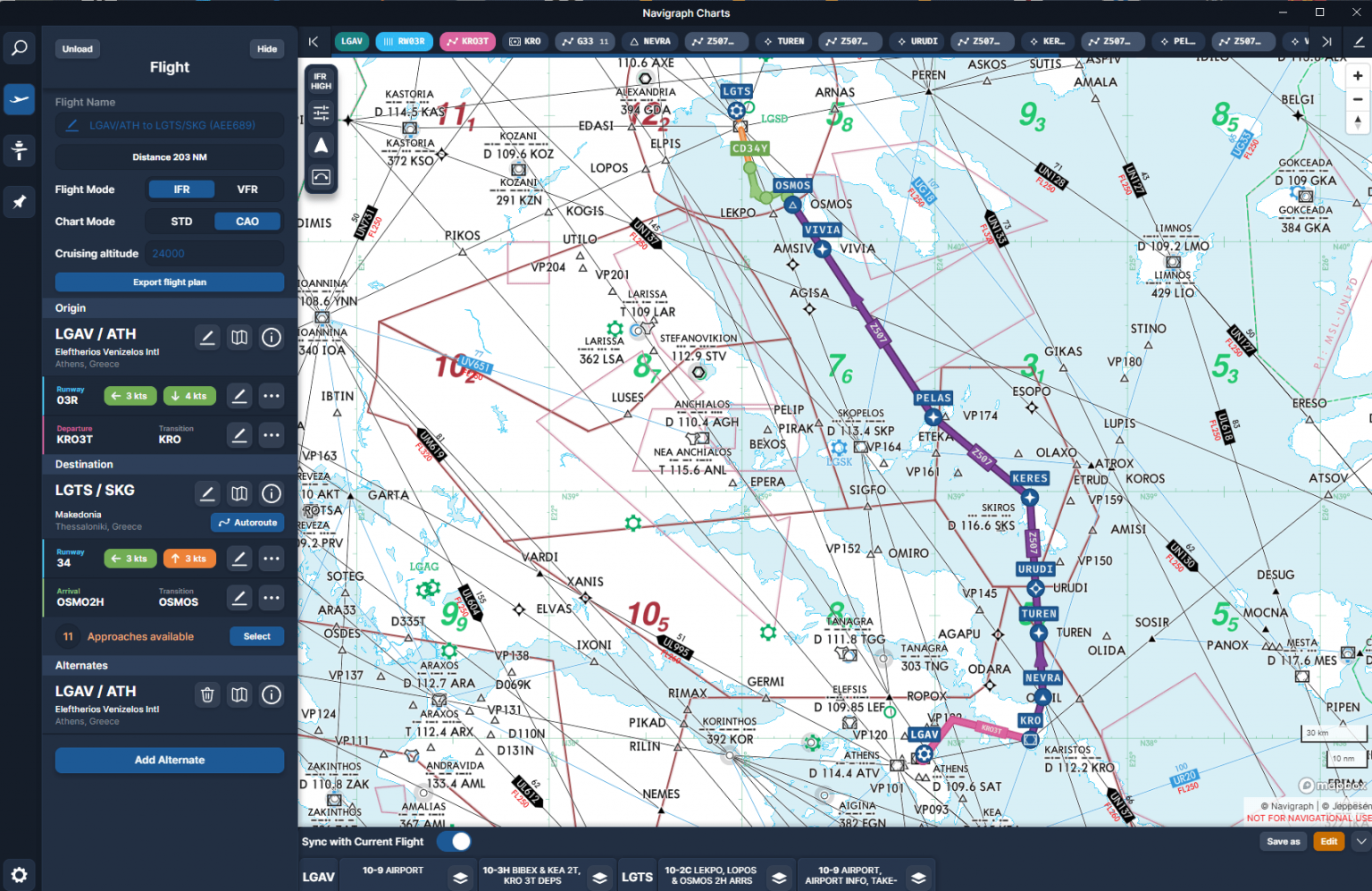This screenshot has height=891, width=1372.
Task: Click Export flight plan button
Action: [x=170, y=282]
